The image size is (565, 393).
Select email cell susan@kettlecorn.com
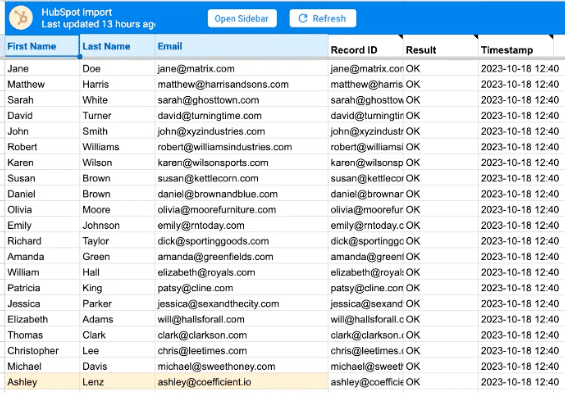(241, 178)
